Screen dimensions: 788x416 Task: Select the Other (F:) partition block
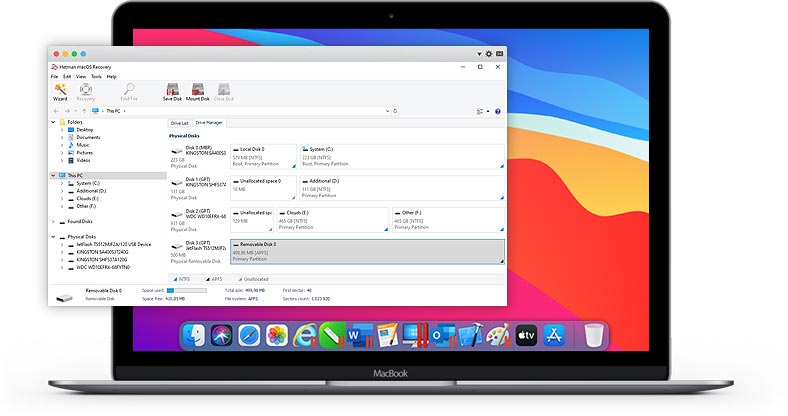coord(448,220)
